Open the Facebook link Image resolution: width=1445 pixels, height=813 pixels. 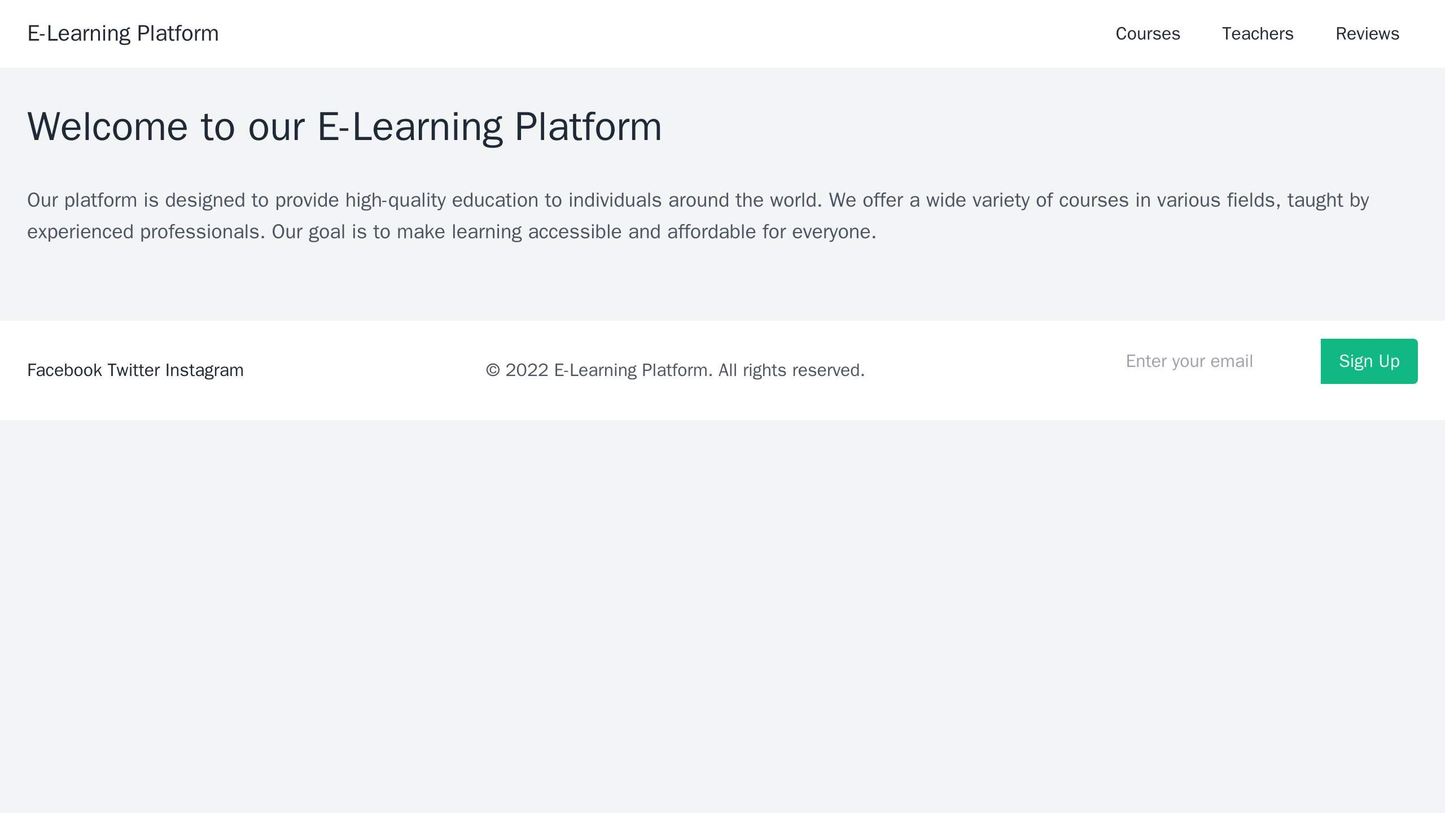65,370
